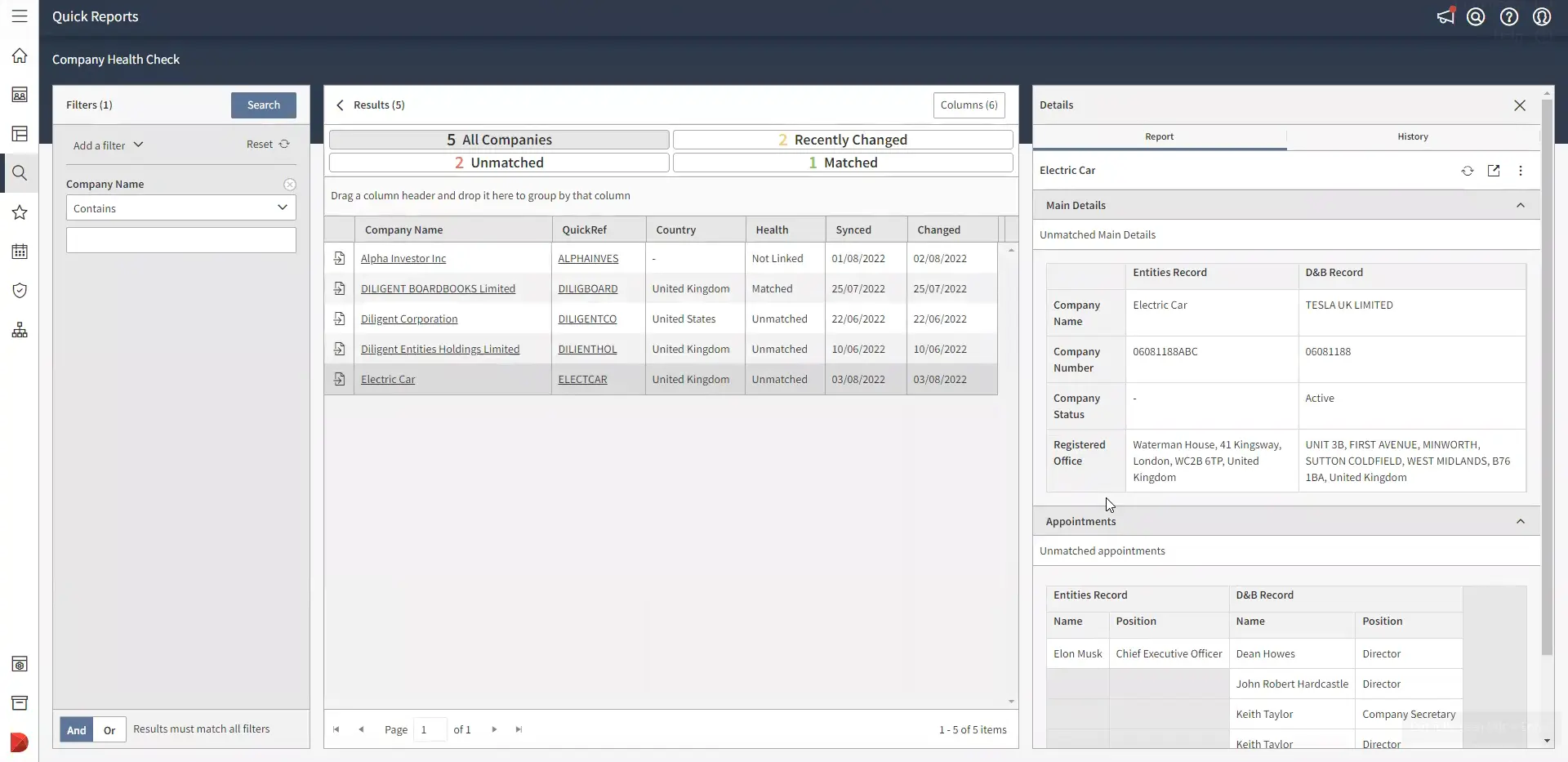
Task: Sort by QuickRef column header
Action: pos(599,229)
